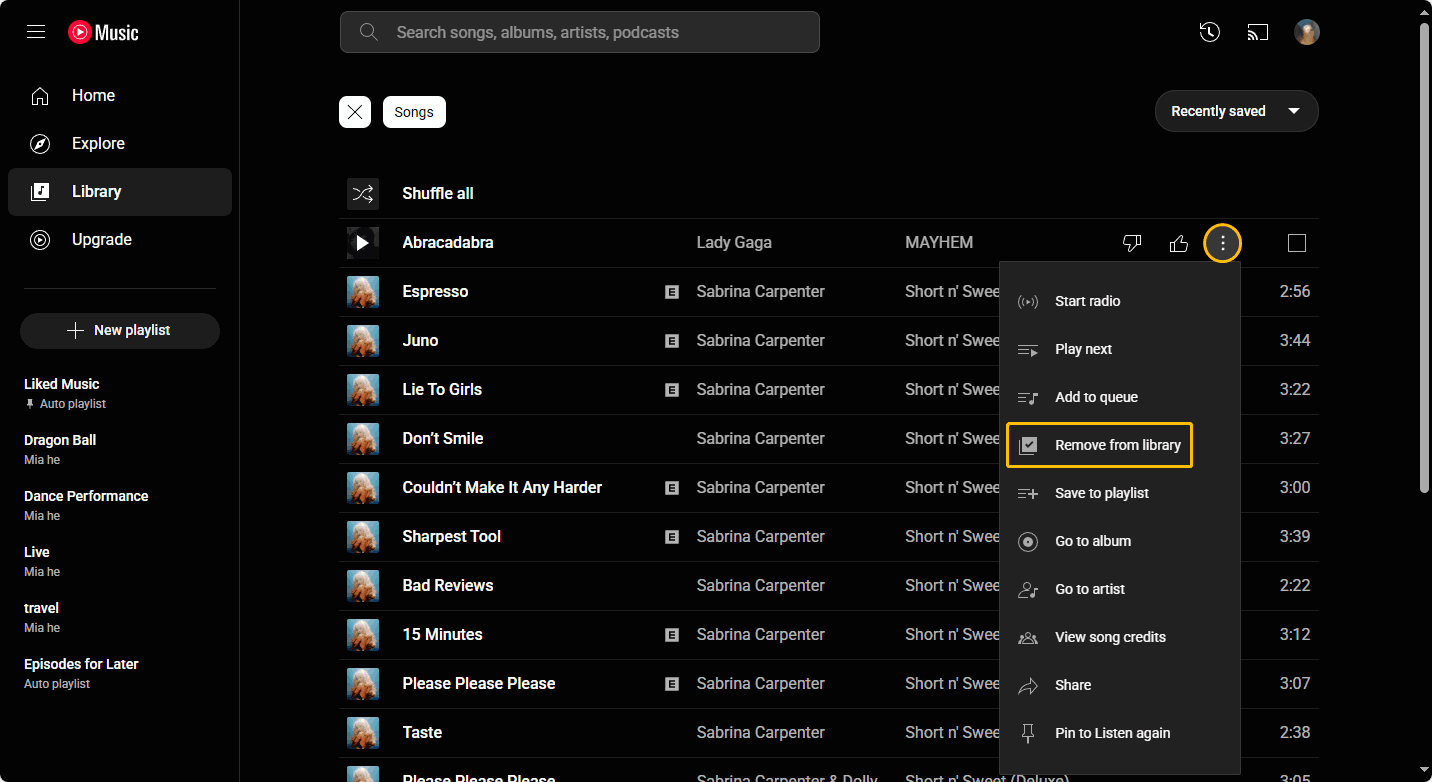1432x782 pixels.
Task: Play Abracadabra using its play button
Action: tap(363, 243)
